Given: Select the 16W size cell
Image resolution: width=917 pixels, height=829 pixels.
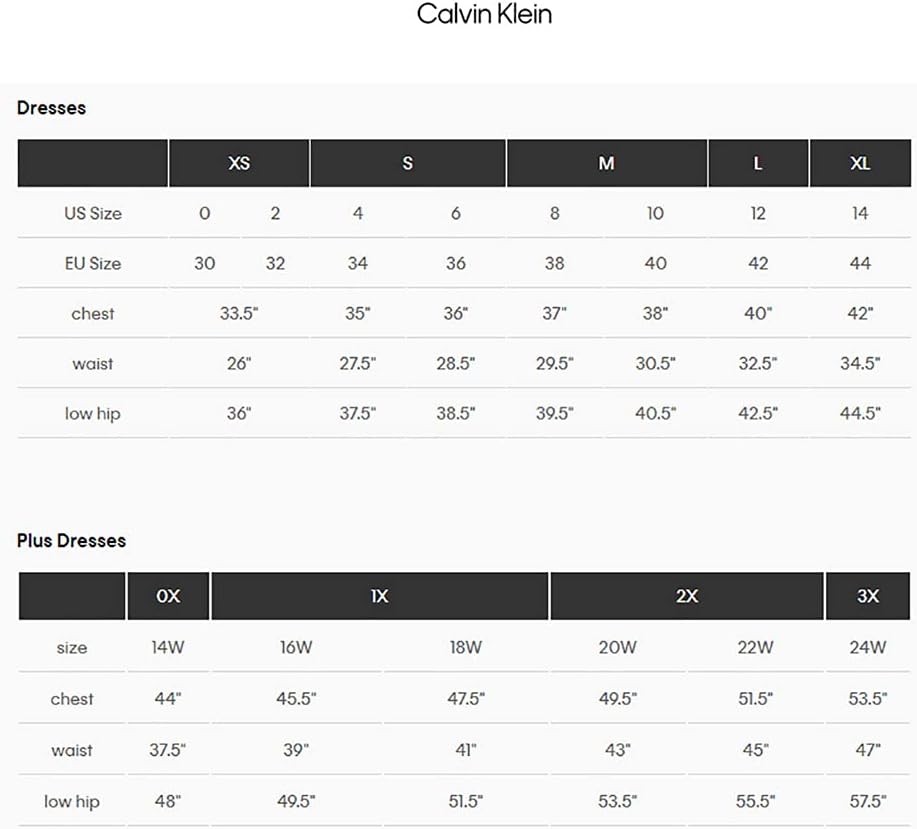Looking at the screenshot, I should point(296,648).
